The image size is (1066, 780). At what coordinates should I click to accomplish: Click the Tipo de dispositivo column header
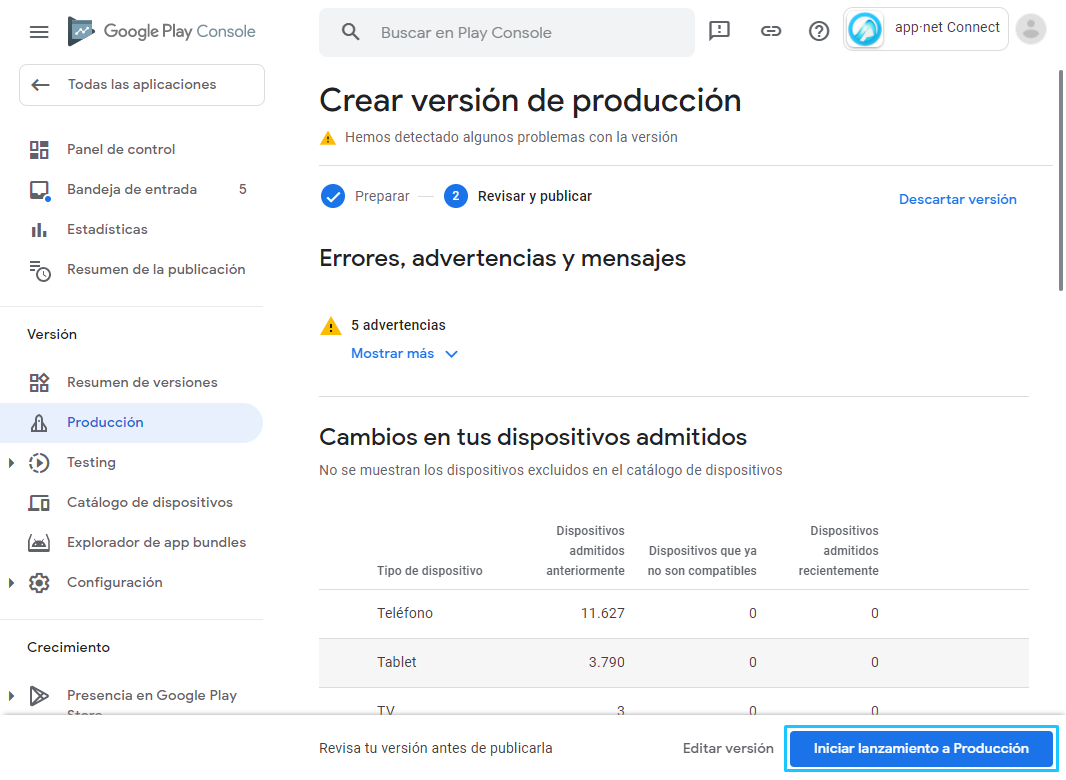[430, 571]
